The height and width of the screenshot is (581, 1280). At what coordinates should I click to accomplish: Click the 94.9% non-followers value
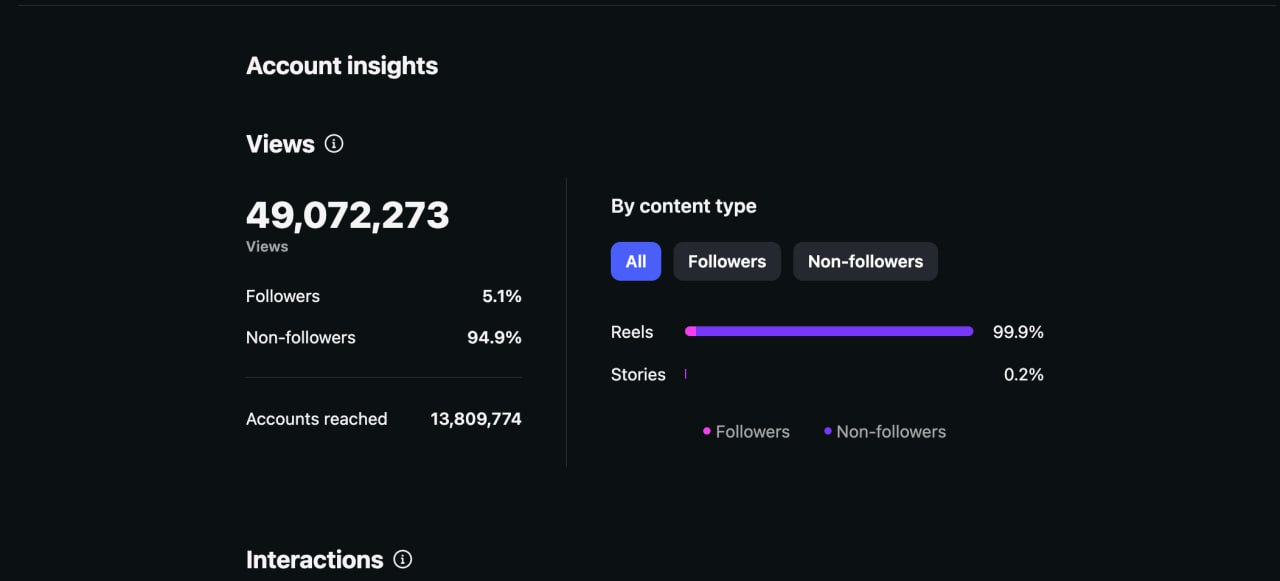tap(494, 338)
